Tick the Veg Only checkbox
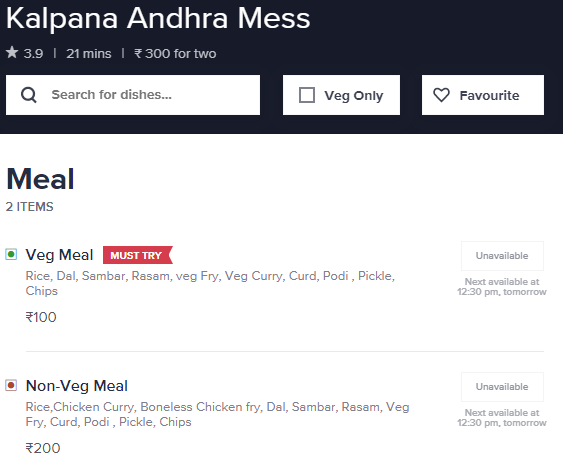 point(307,95)
